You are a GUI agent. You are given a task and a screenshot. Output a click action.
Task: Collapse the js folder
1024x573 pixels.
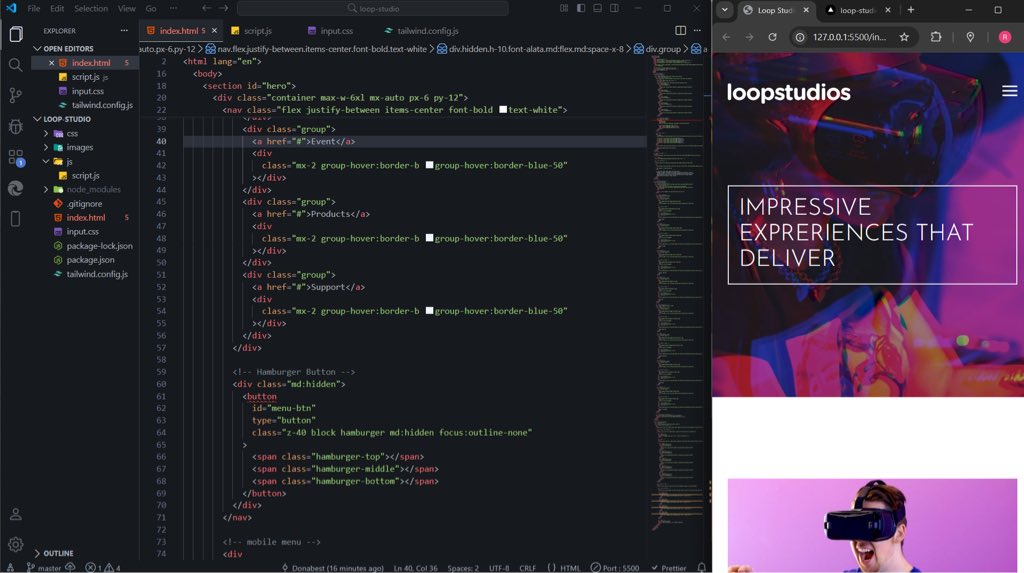tap(69, 161)
